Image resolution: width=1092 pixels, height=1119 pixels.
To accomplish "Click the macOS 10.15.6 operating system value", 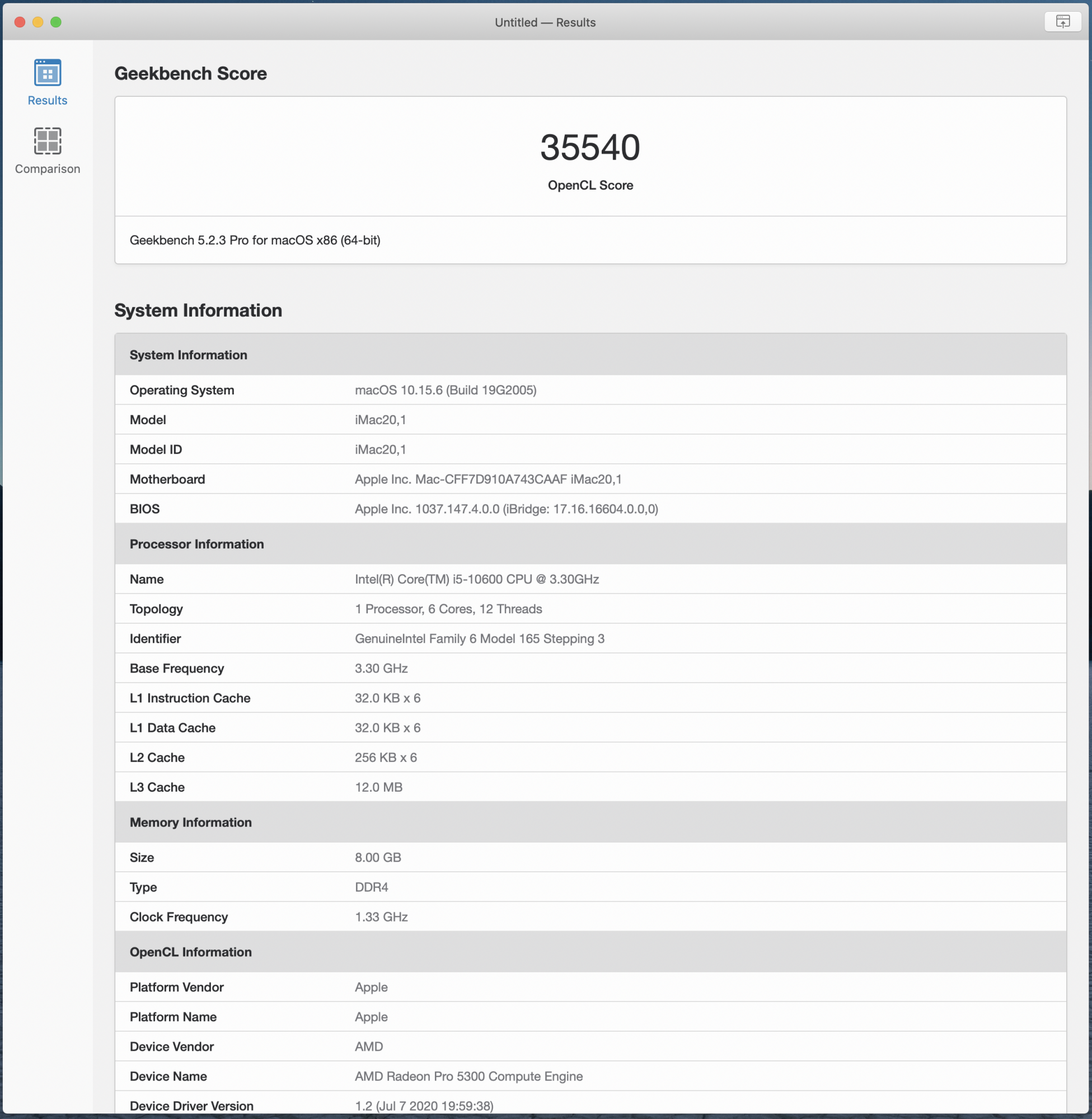I will coord(445,390).
